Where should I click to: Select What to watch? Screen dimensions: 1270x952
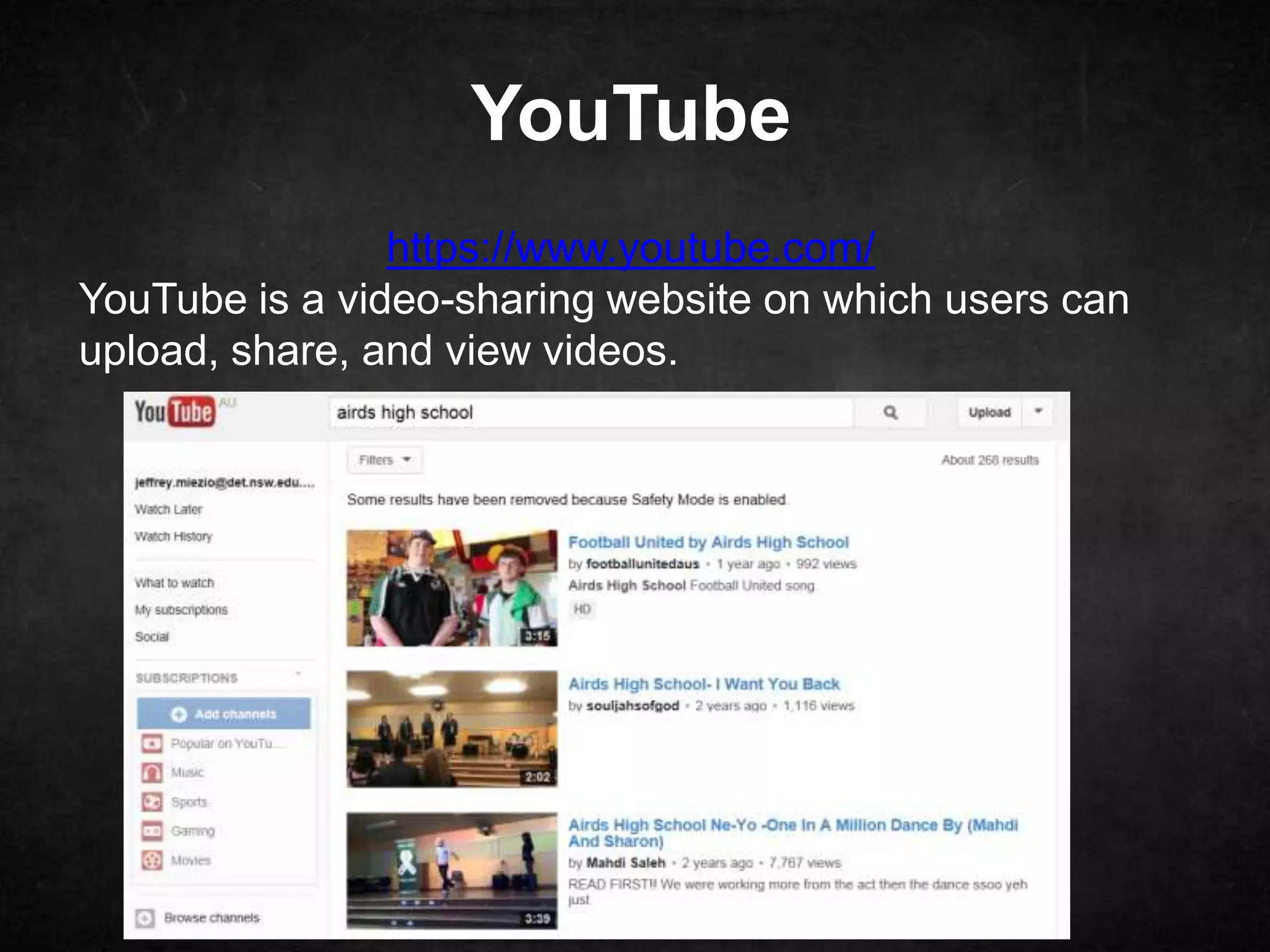click(x=174, y=583)
